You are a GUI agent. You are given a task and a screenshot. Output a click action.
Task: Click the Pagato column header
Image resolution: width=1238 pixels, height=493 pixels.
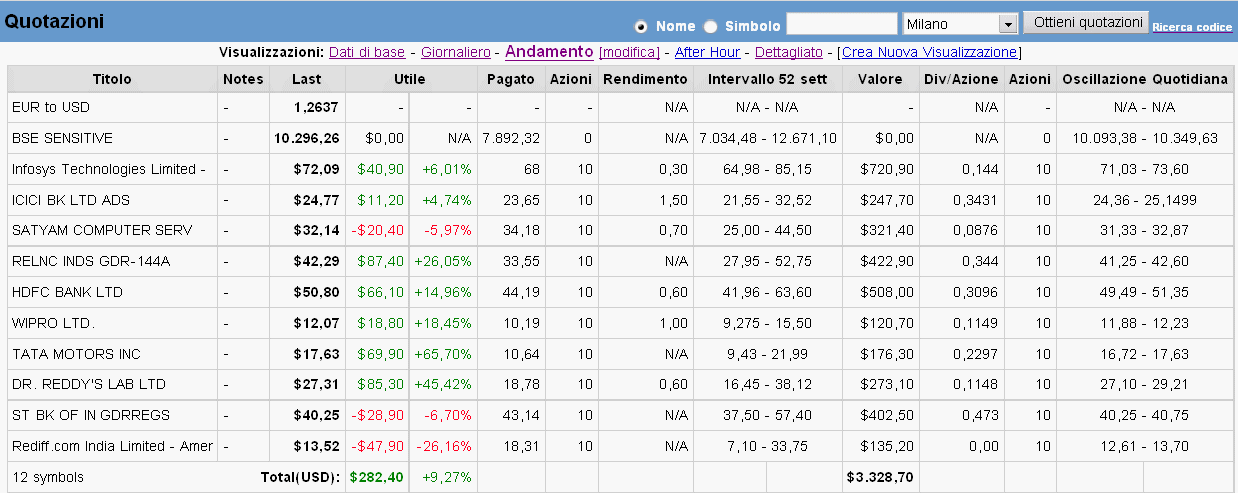pos(511,79)
